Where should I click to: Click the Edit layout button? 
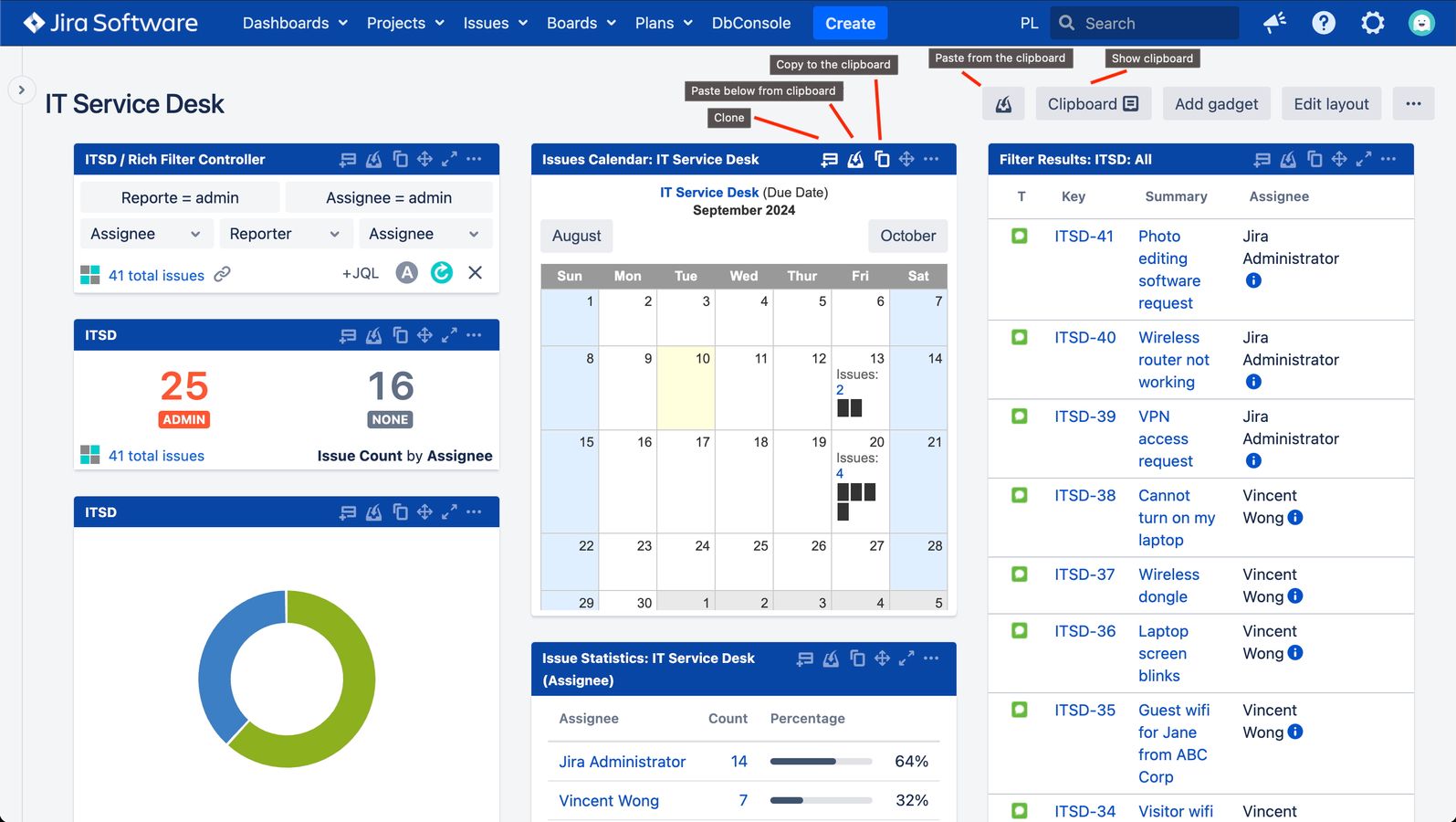click(1331, 104)
